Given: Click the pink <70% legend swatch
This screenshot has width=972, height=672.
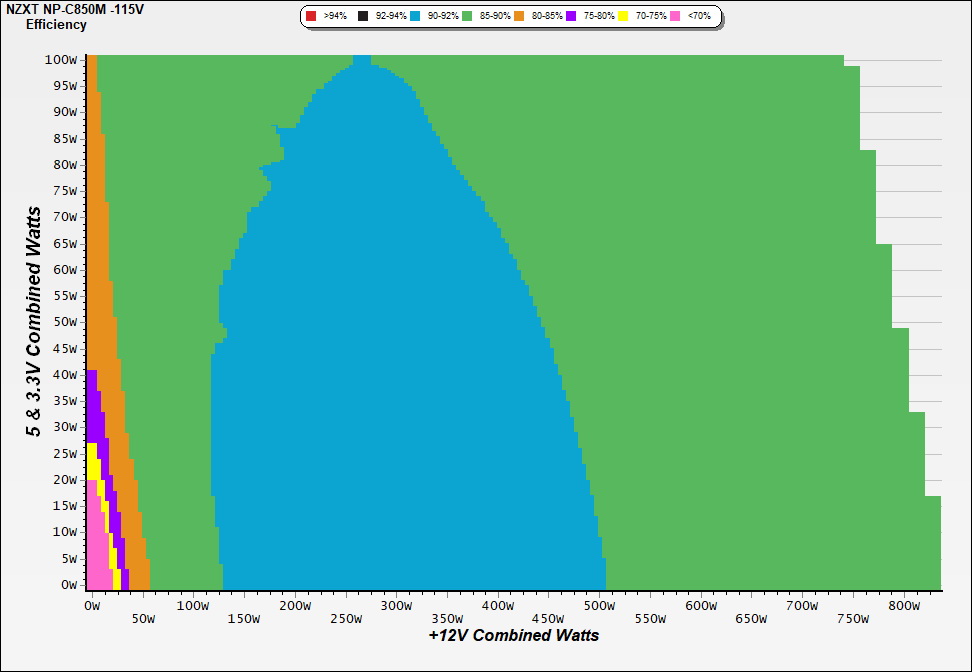Looking at the screenshot, I should tap(676, 17).
